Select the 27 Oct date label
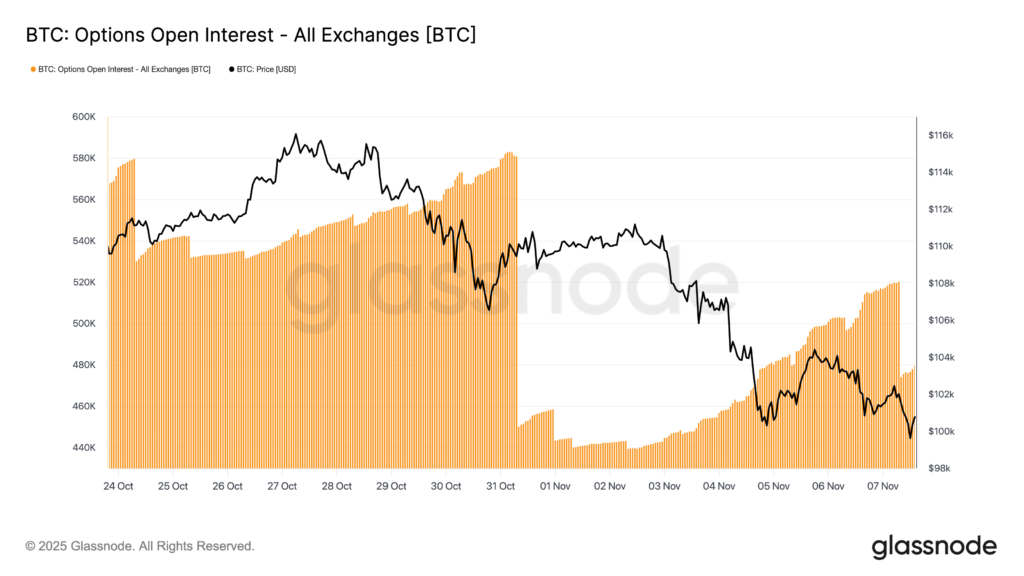This screenshot has width=1024, height=576. click(282, 486)
